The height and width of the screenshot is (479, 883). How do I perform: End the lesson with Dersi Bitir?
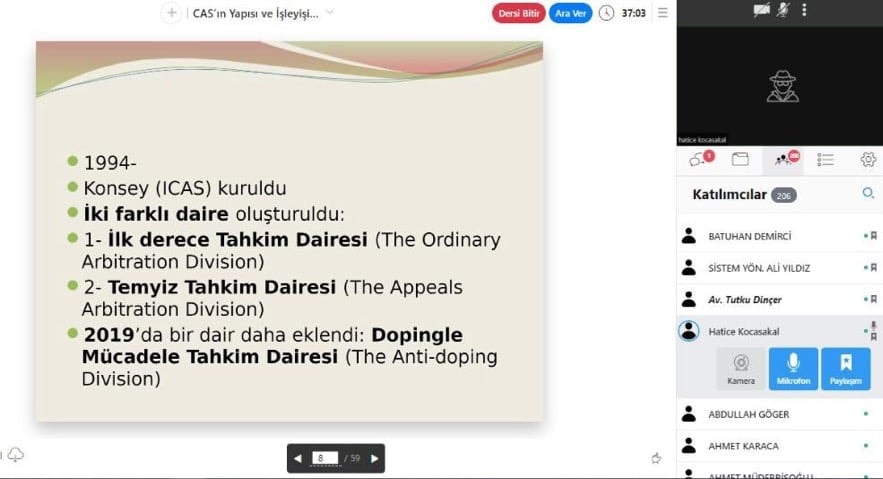(x=518, y=13)
